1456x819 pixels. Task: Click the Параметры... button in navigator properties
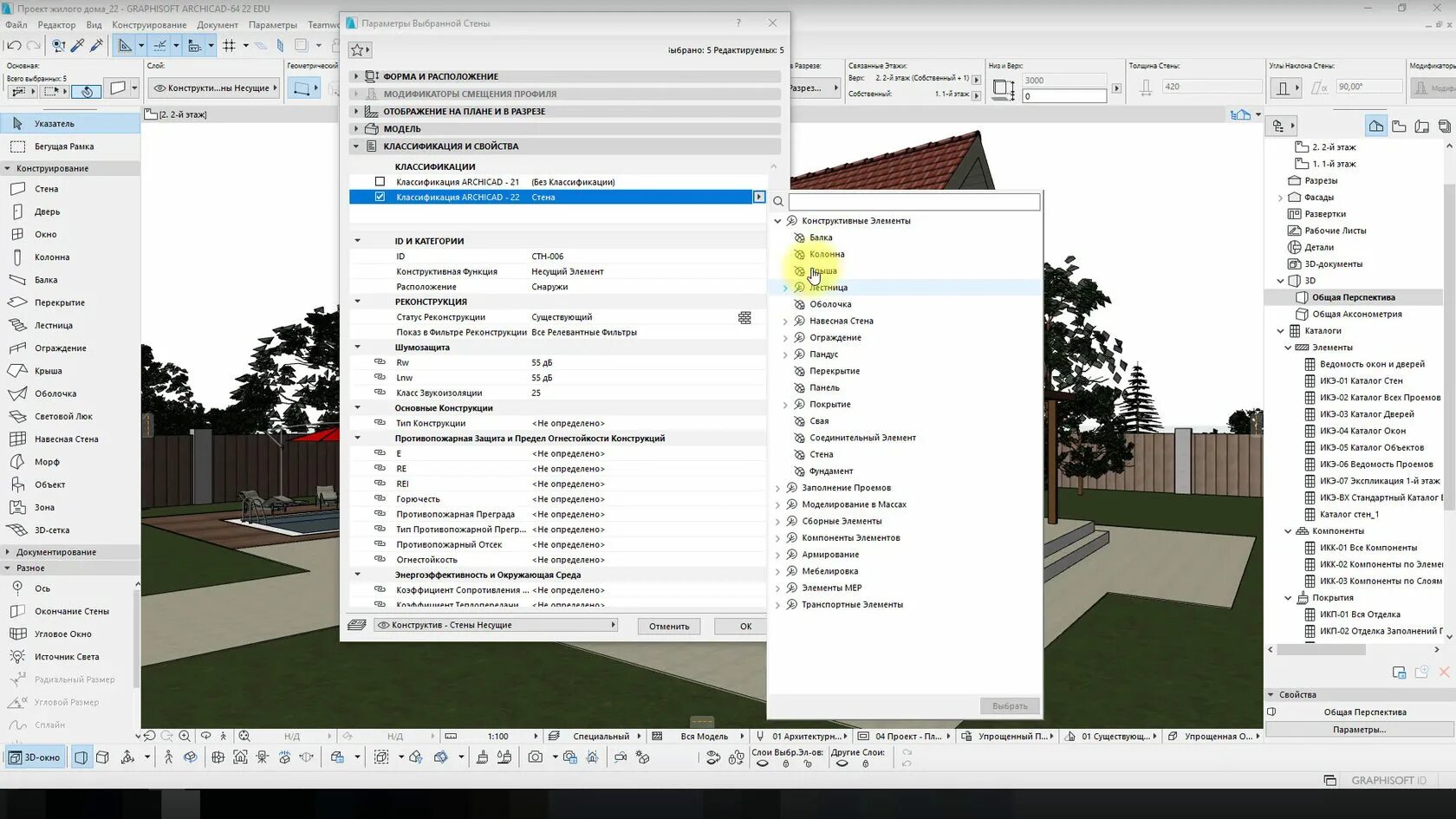point(1359,730)
